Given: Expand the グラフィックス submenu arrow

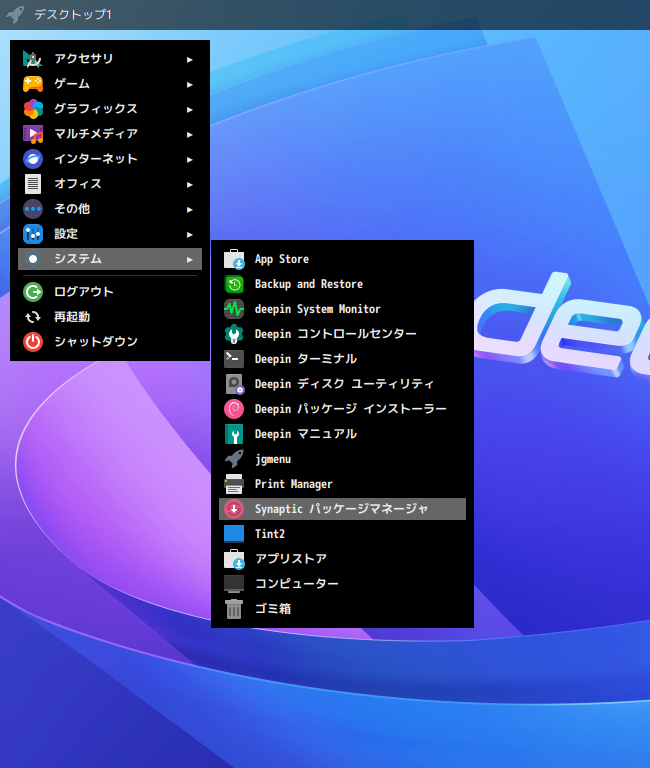Looking at the screenshot, I should [190, 109].
